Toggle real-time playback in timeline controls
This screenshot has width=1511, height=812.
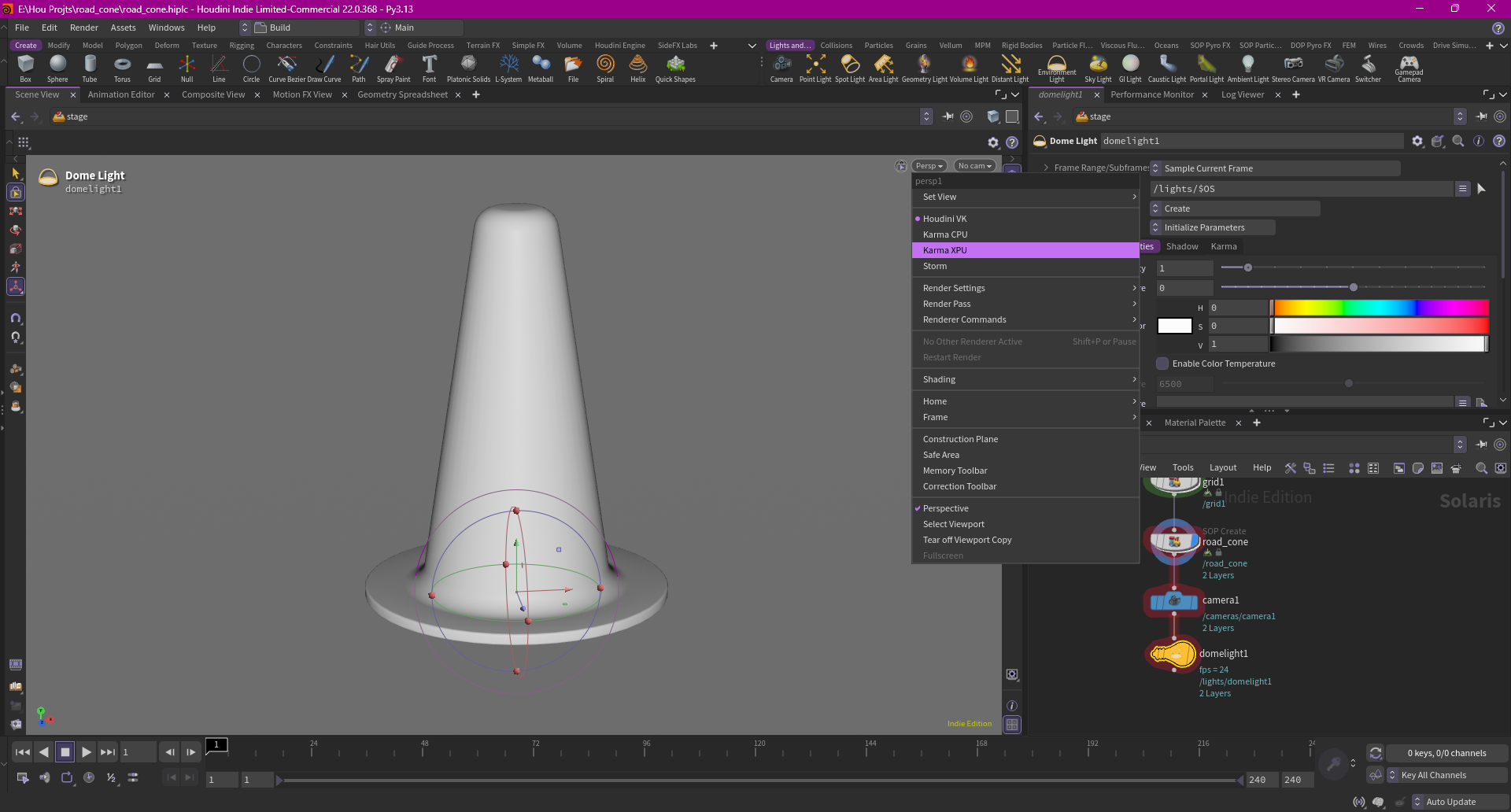pyautogui.click(x=89, y=777)
